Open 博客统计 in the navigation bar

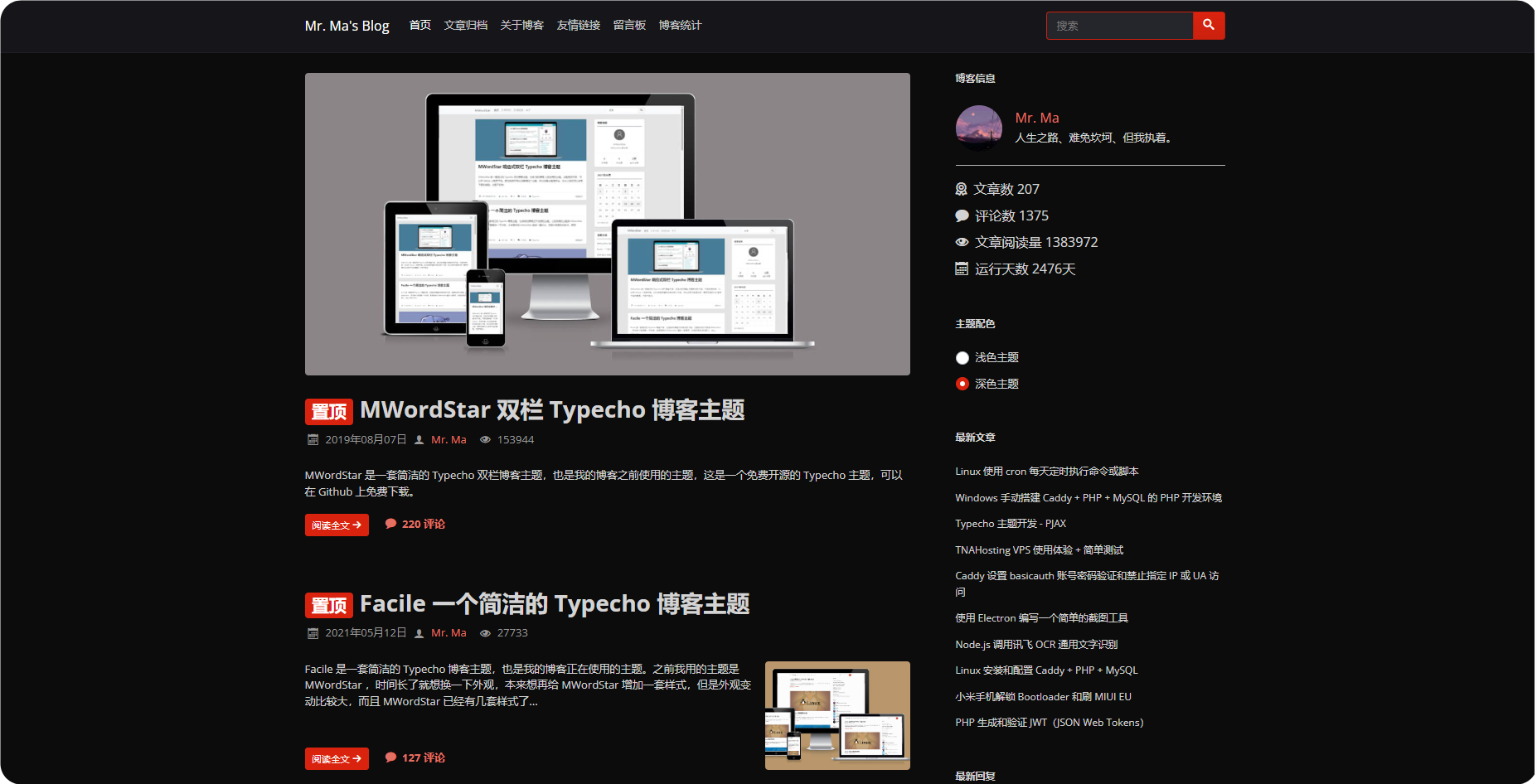(x=680, y=26)
